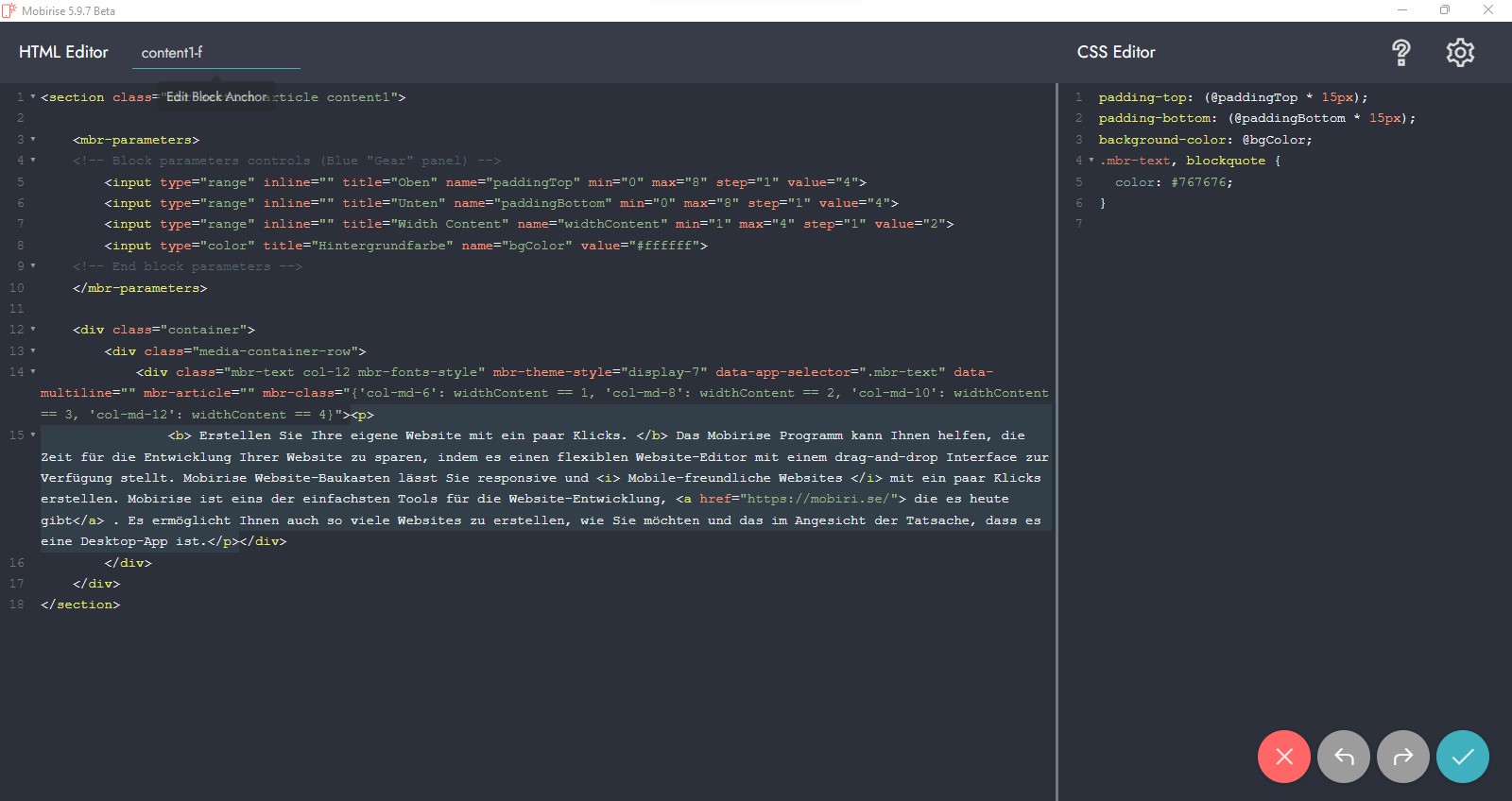Open the help question mark icon
The image size is (1512, 801).
tap(1400, 53)
